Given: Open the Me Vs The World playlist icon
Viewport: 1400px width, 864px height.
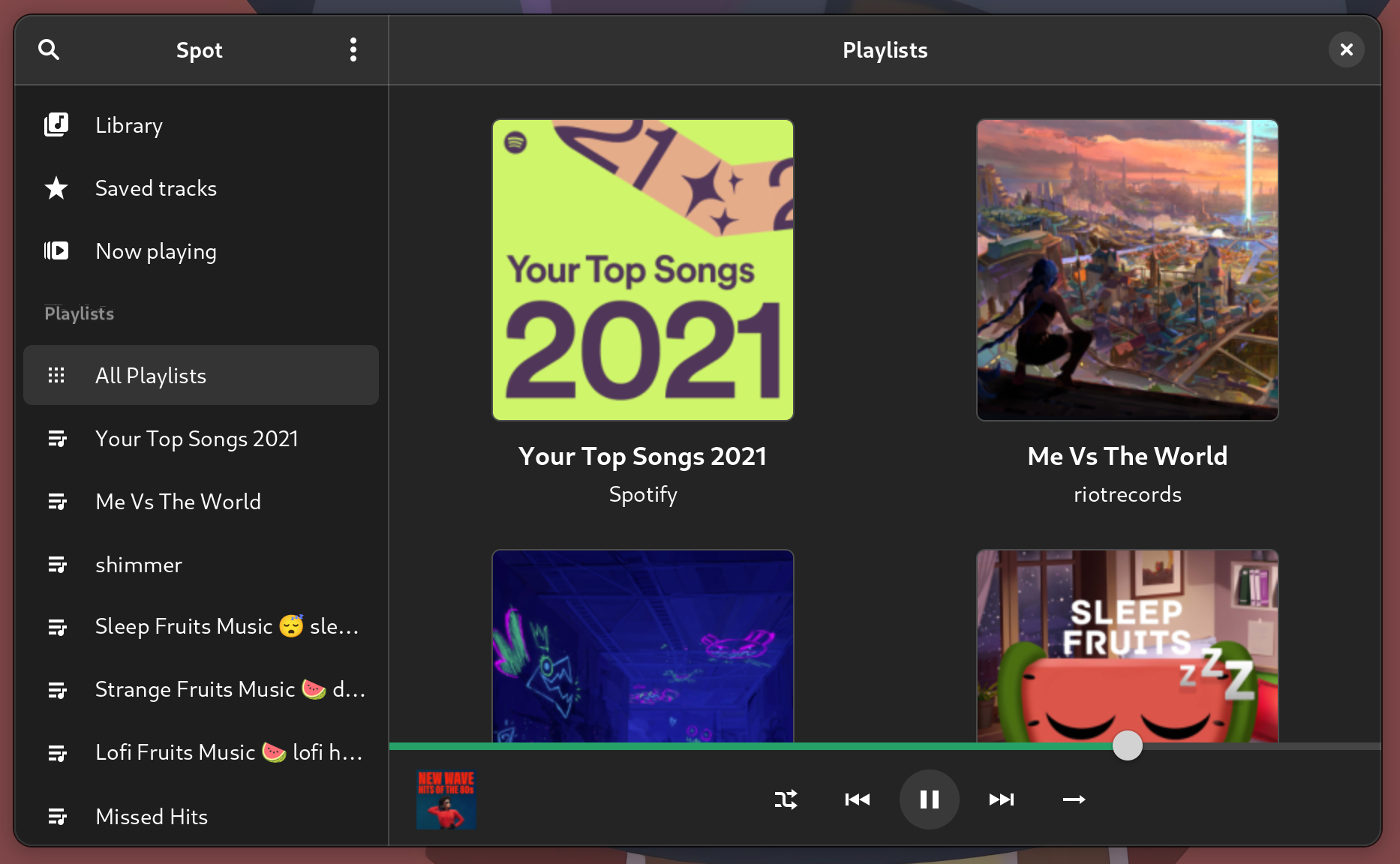Looking at the screenshot, I should (x=57, y=501).
